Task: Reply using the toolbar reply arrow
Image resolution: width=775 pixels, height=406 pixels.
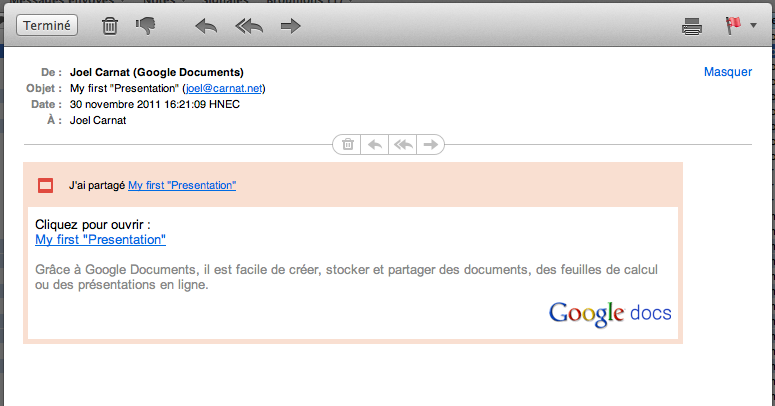Action: tap(206, 26)
